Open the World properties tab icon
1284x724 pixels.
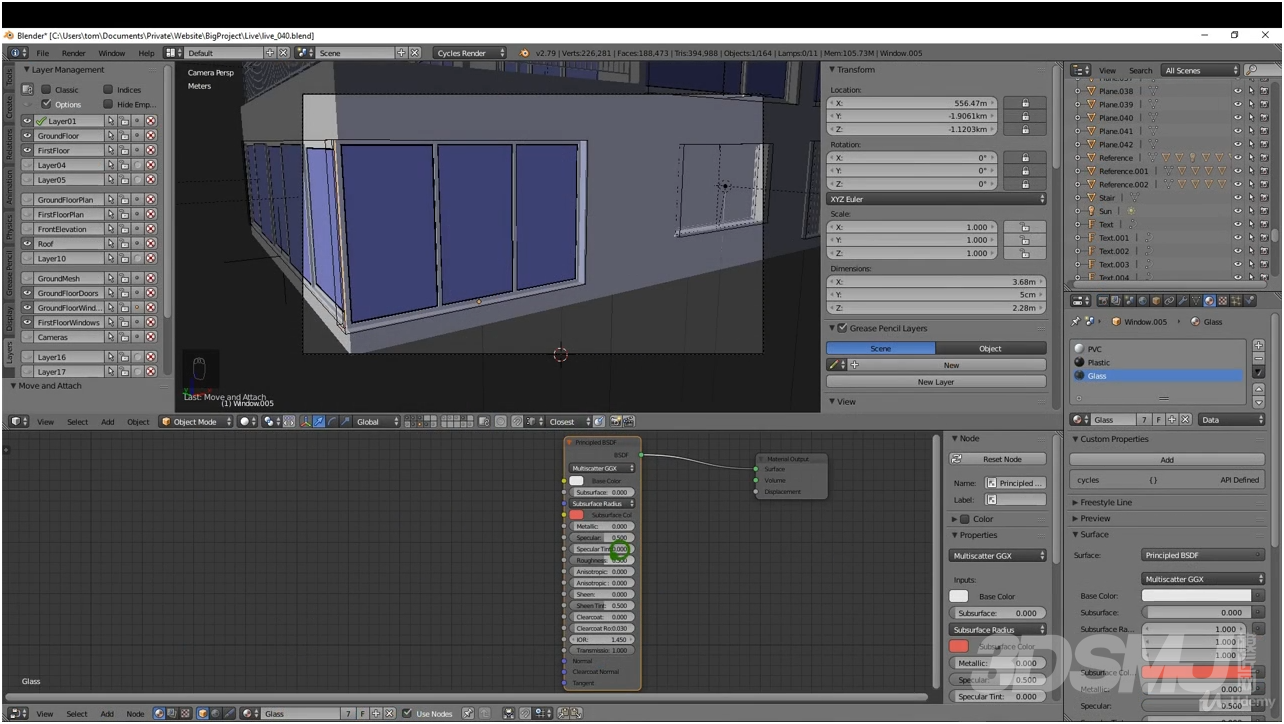1142,300
